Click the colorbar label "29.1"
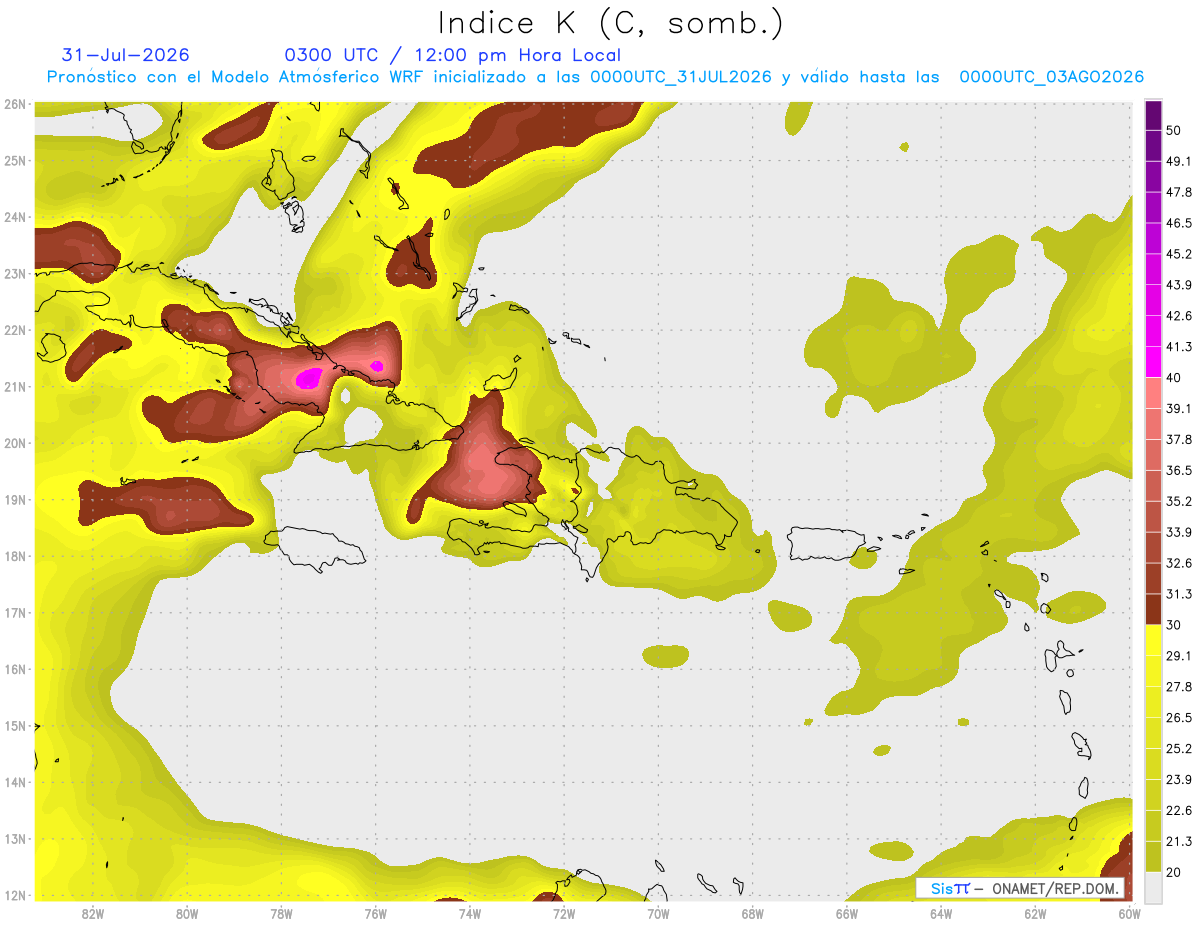The height and width of the screenshot is (927, 1200). point(1178,656)
